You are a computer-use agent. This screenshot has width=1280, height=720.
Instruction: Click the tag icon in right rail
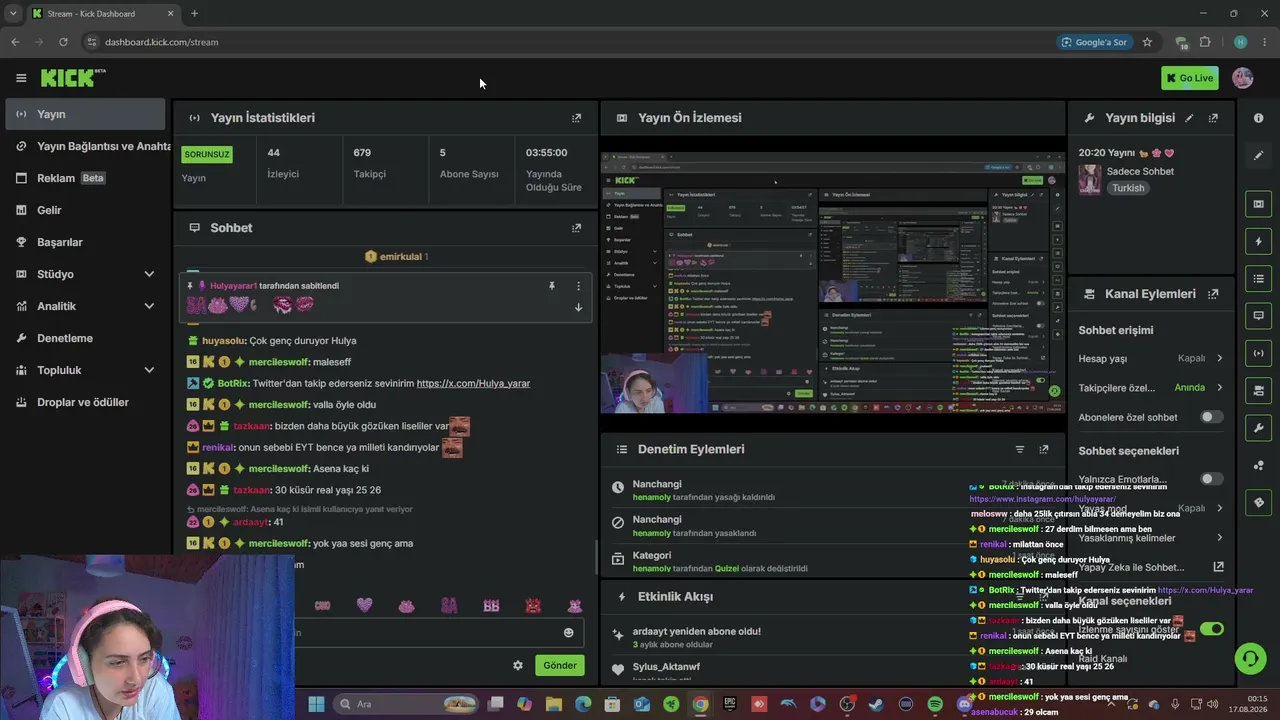point(1258,502)
